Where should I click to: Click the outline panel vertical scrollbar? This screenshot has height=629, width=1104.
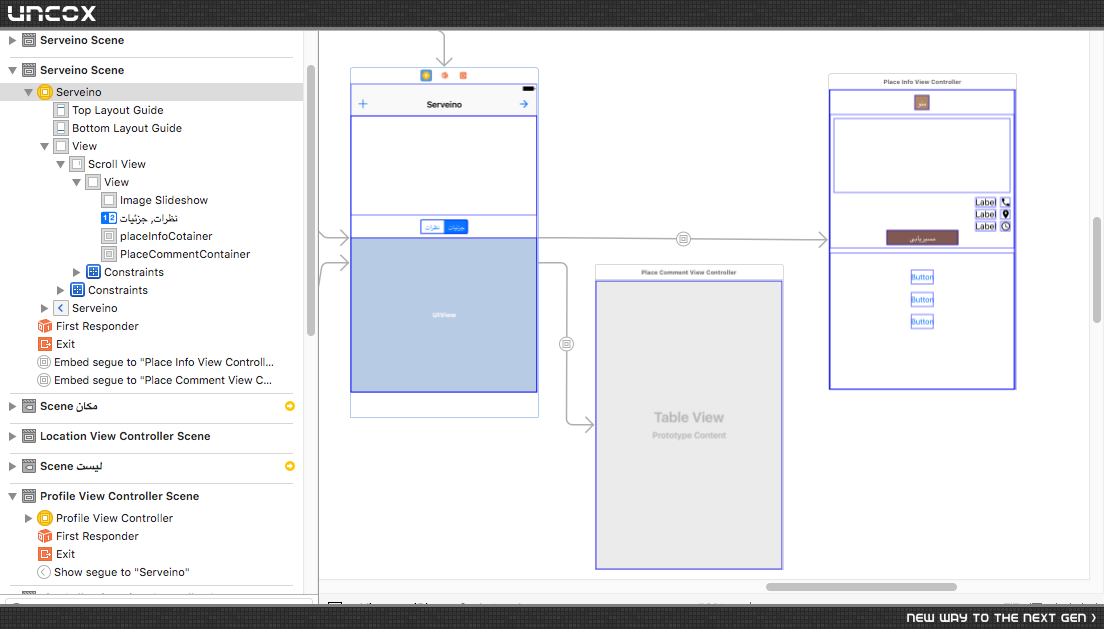310,201
